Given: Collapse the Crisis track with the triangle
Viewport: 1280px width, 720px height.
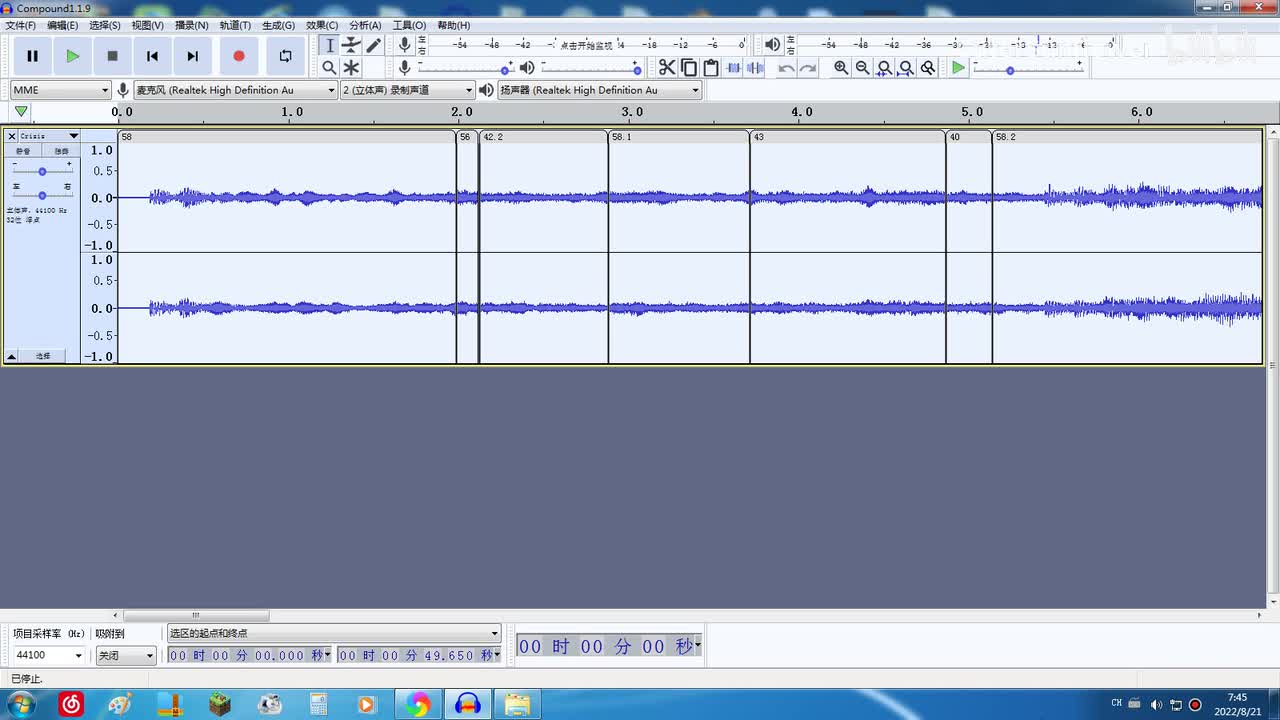Looking at the screenshot, I should coord(12,356).
